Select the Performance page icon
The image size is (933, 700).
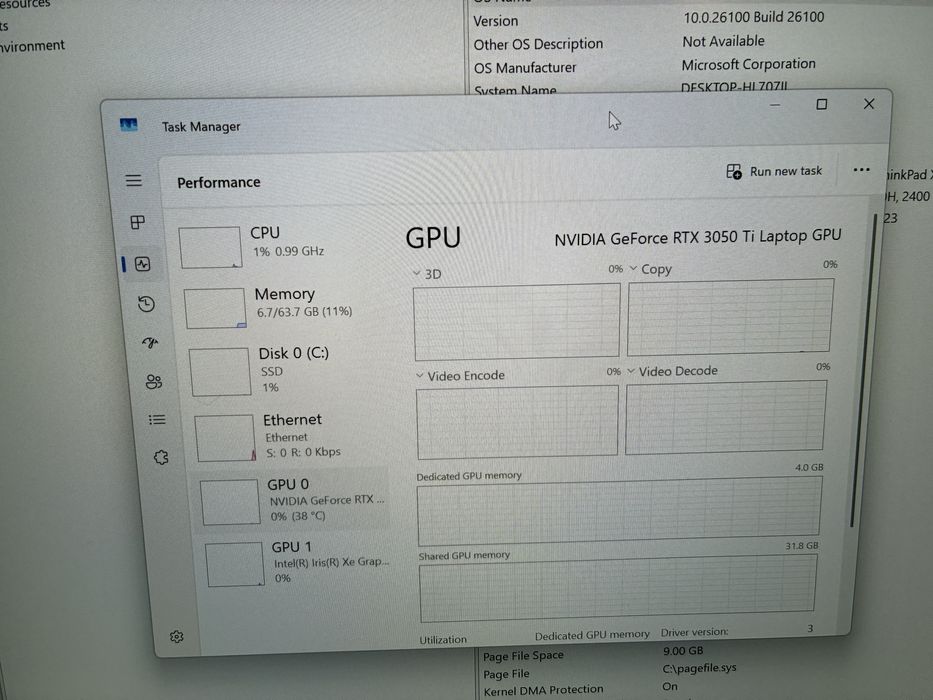point(143,264)
